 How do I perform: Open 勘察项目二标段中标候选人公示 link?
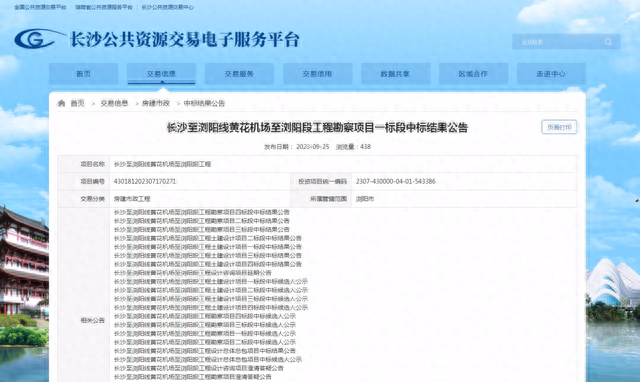point(204,342)
